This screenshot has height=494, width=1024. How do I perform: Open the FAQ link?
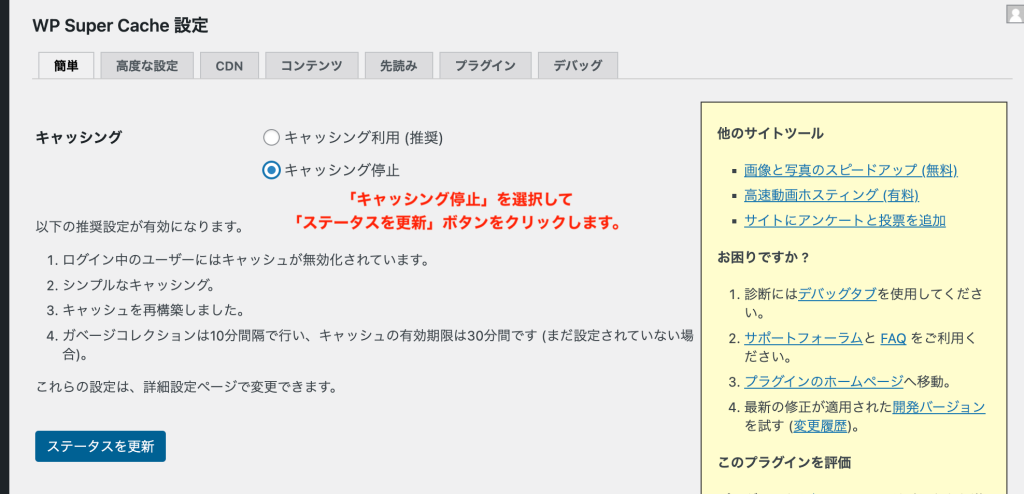(893, 338)
